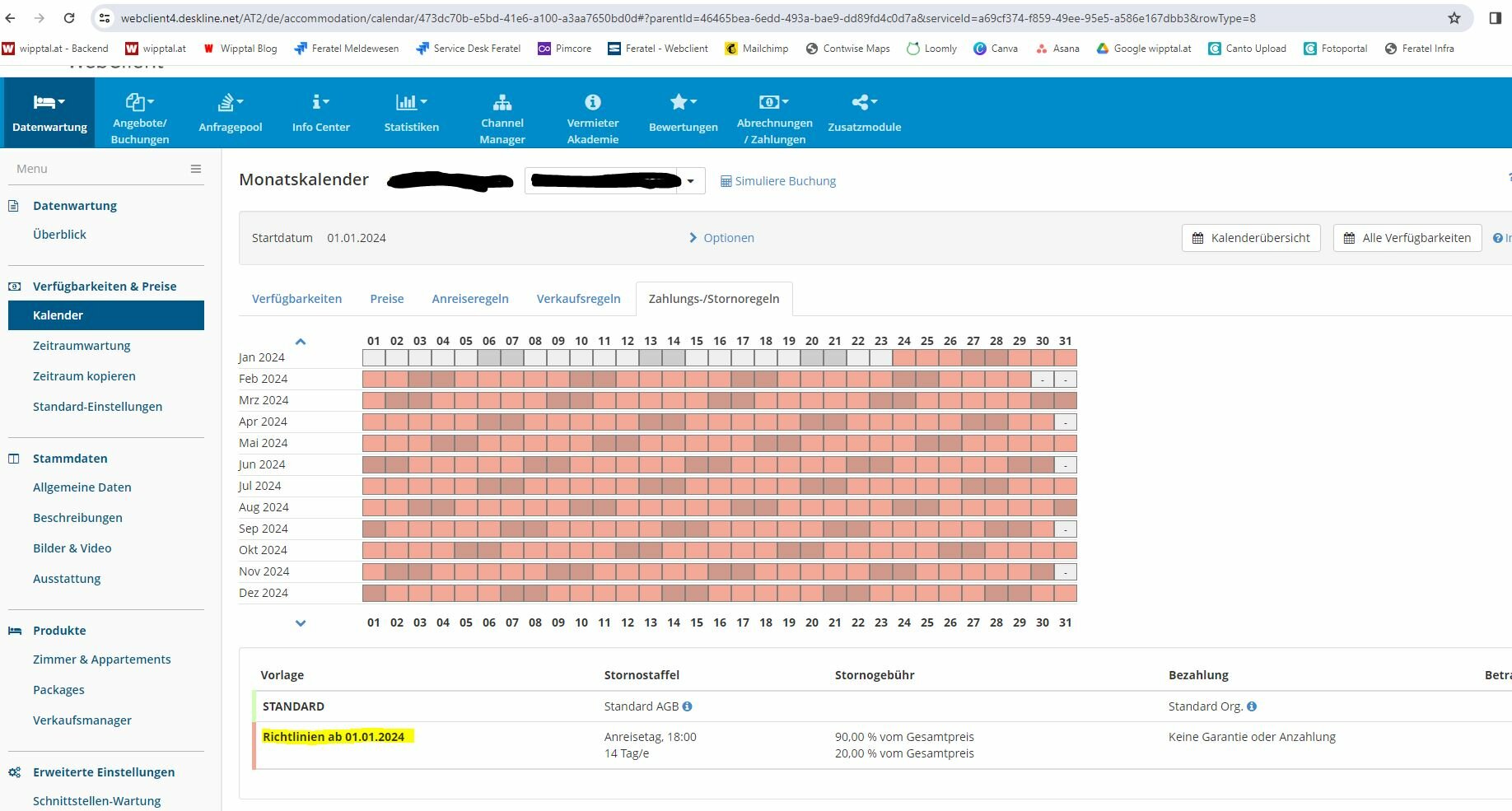Open Bilder & Video sidebar link
Viewport: 1512px width, 811px height.
[x=72, y=548]
